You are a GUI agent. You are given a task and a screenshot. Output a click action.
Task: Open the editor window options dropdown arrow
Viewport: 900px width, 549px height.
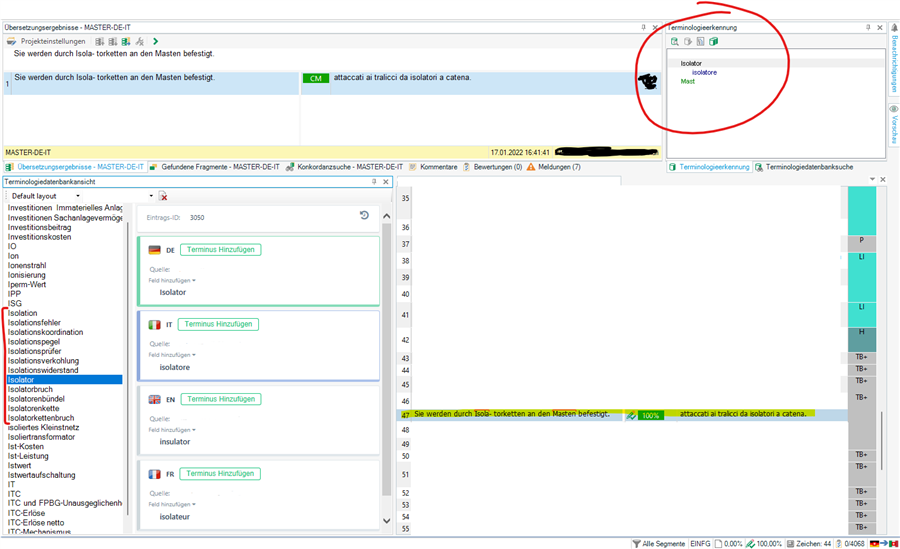[872, 179]
